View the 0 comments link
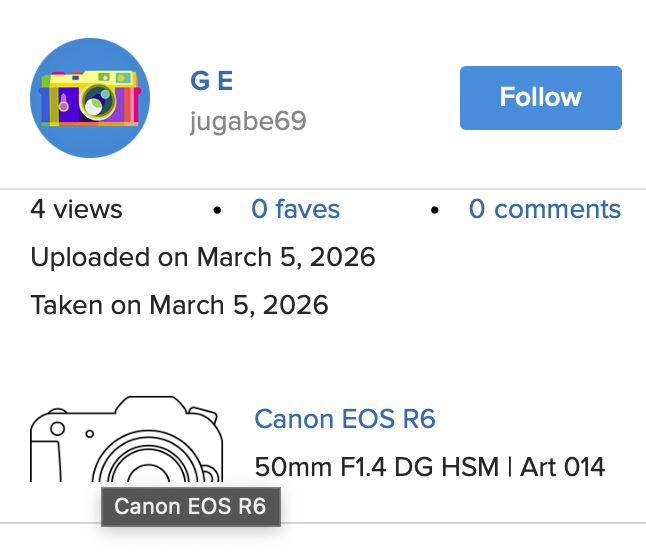The width and height of the screenshot is (646, 552). tap(544, 210)
